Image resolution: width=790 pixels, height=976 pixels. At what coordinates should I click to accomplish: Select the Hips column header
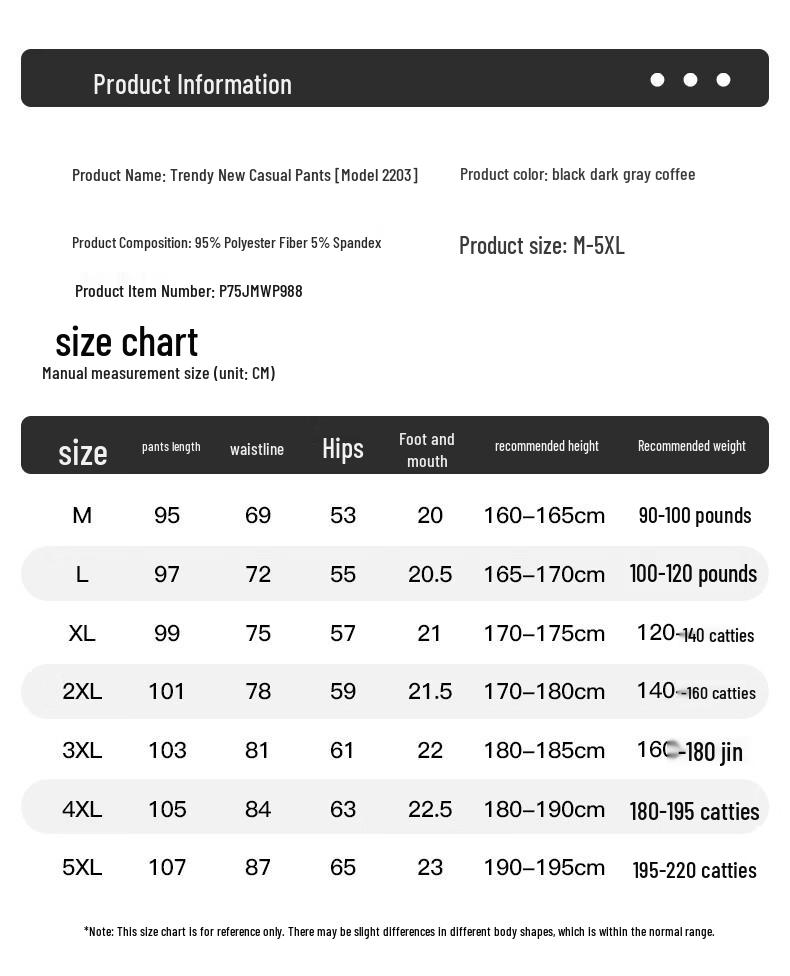point(342,449)
